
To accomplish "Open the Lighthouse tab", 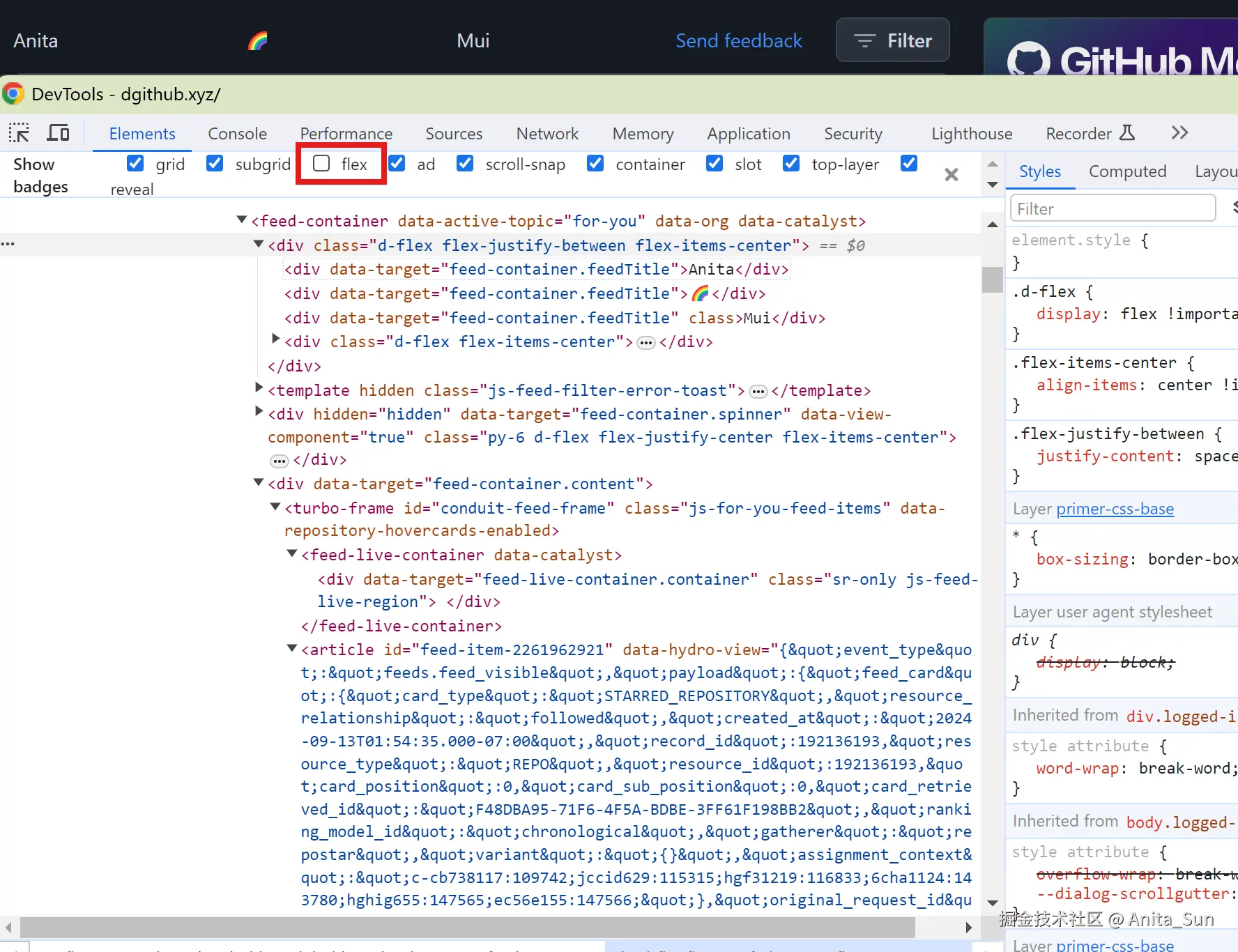I will coord(972,133).
